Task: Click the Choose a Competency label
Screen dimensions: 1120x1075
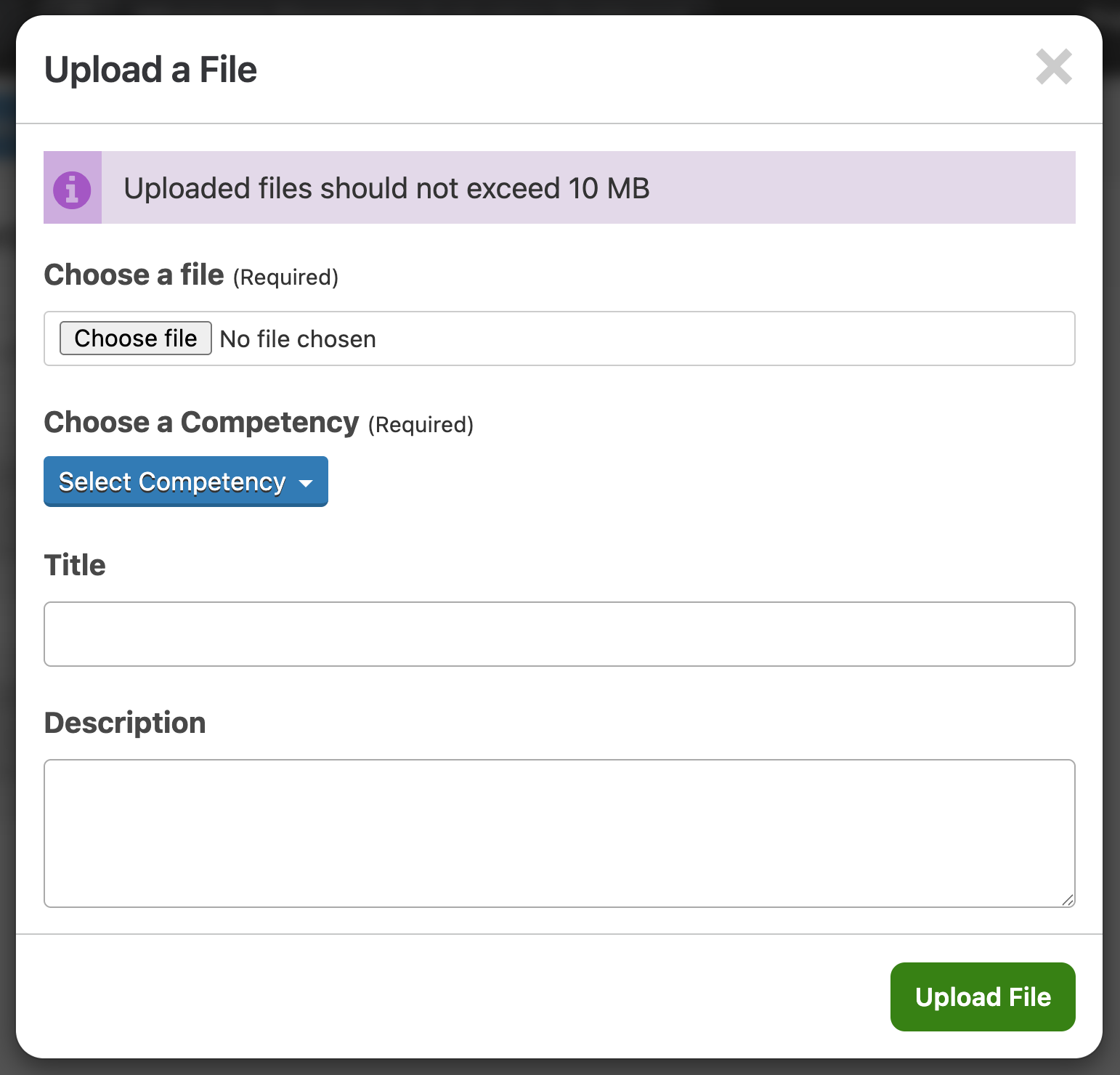Action: click(x=202, y=422)
